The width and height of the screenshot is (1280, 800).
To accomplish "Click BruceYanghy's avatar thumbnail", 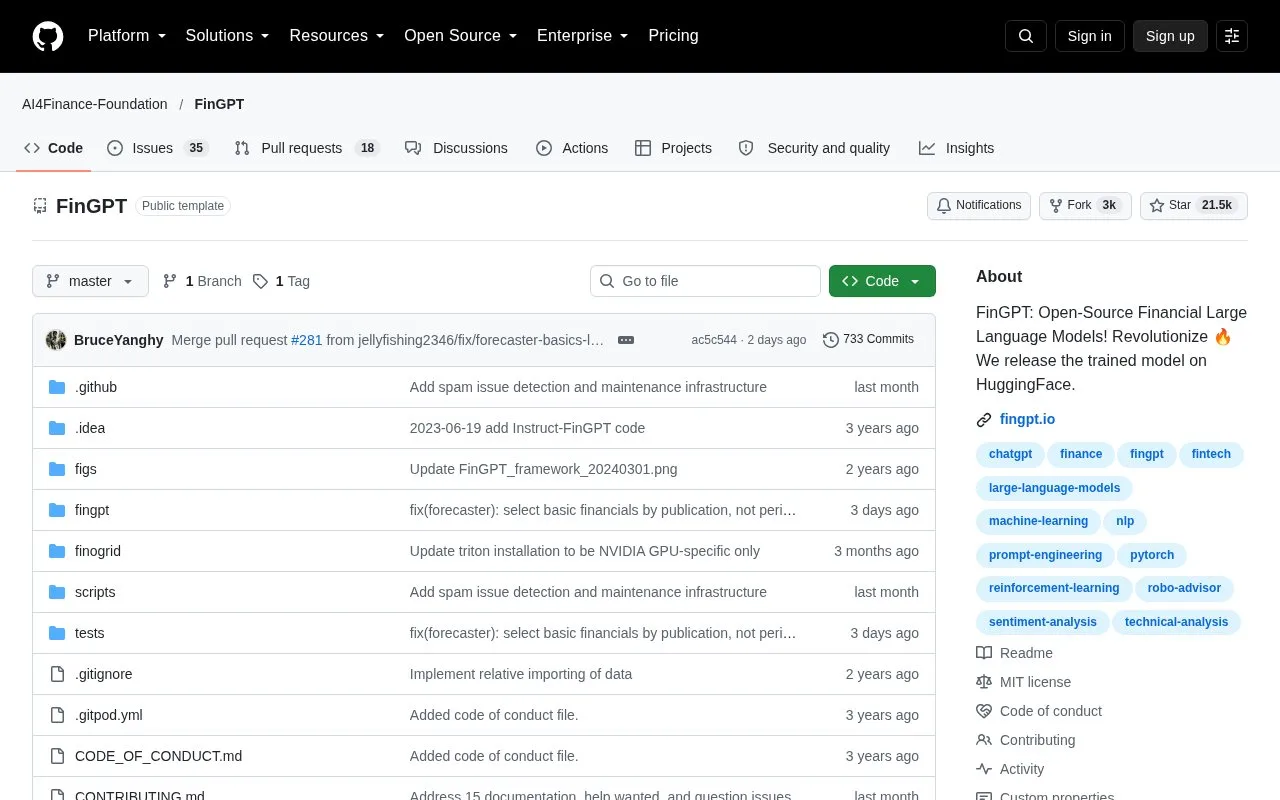I will click(x=56, y=340).
